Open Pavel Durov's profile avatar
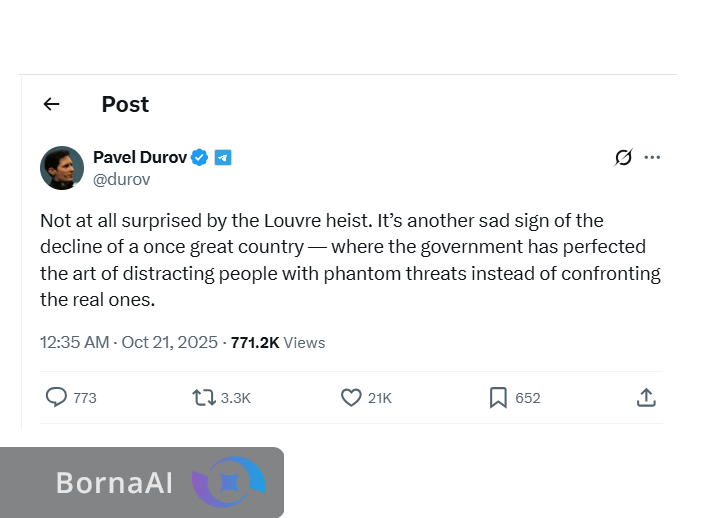This screenshot has height=518, width=718. point(61,167)
